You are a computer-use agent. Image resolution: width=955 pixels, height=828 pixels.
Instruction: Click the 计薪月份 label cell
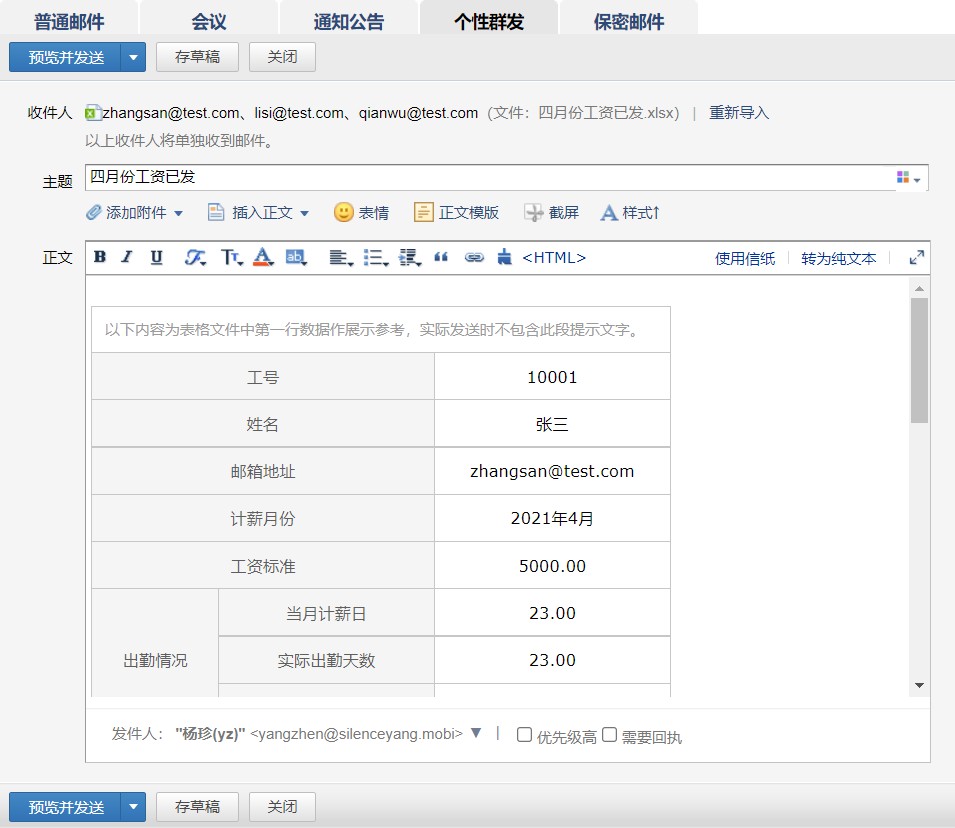click(263, 518)
